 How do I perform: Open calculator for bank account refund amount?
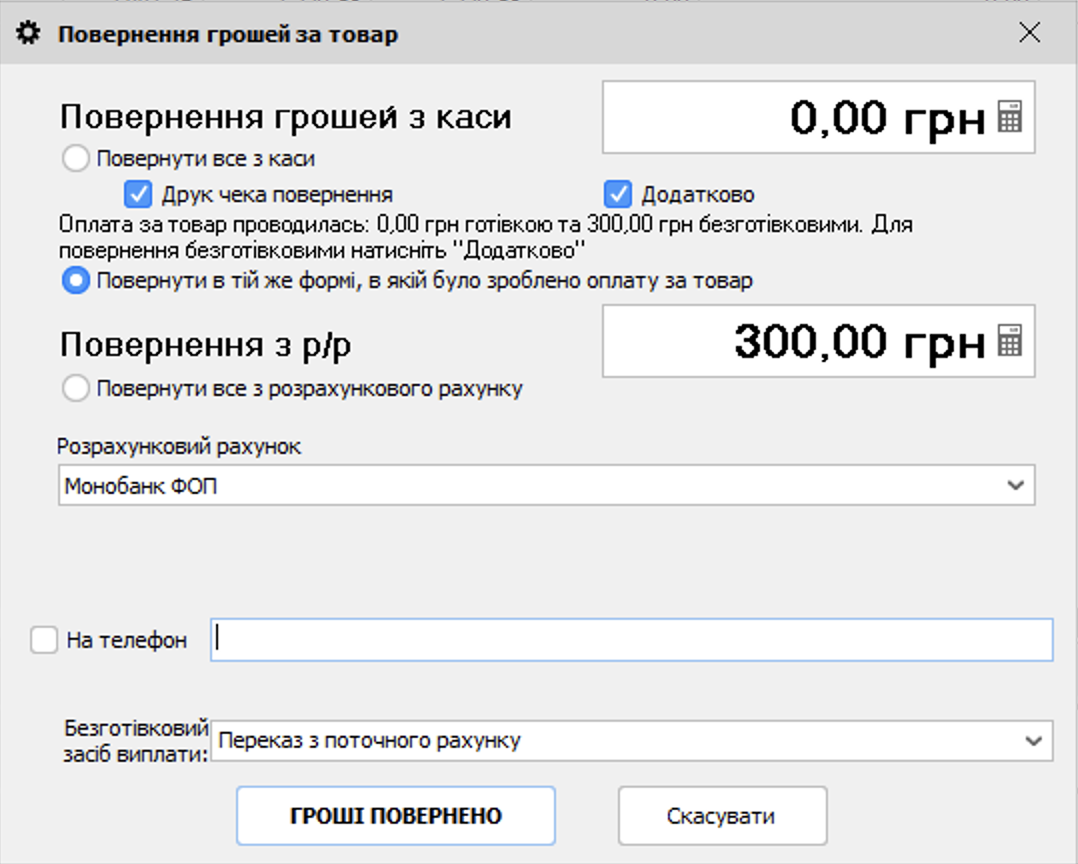(x=1009, y=340)
